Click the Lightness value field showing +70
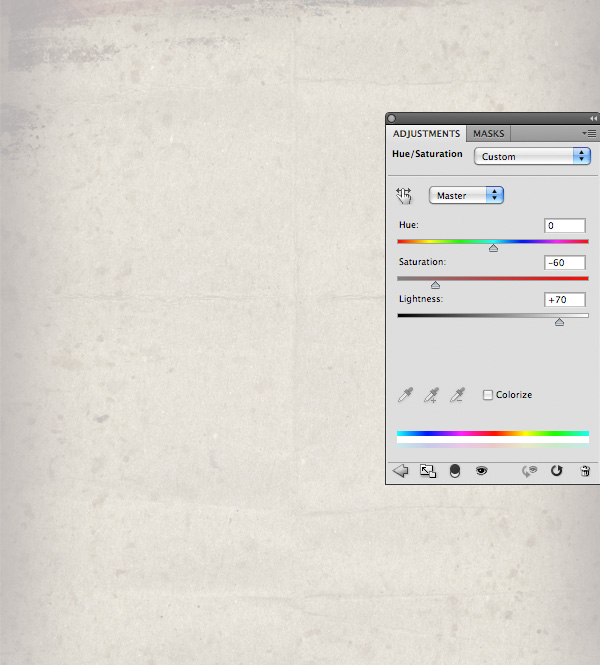This screenshot has width=600, height=665. tap(565, 299)
